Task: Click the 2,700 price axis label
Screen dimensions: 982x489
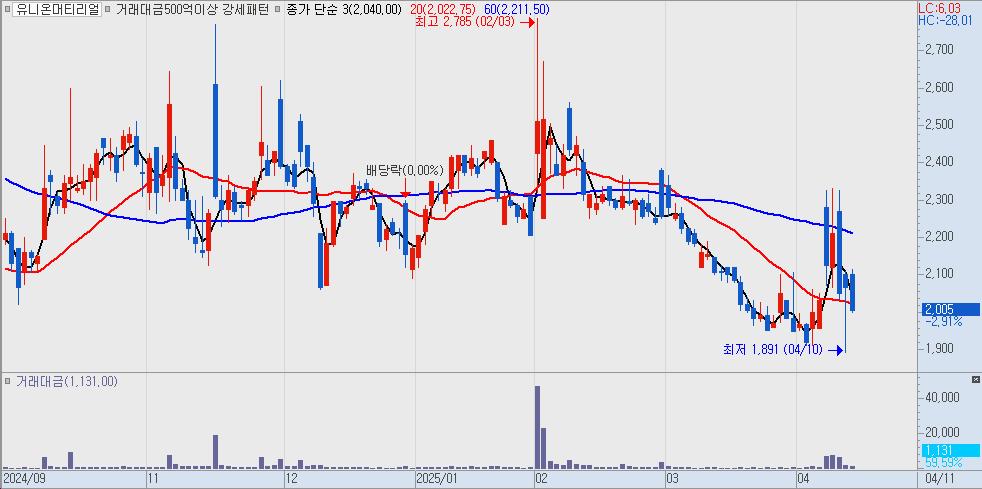Action: click(x=939, y=49)
